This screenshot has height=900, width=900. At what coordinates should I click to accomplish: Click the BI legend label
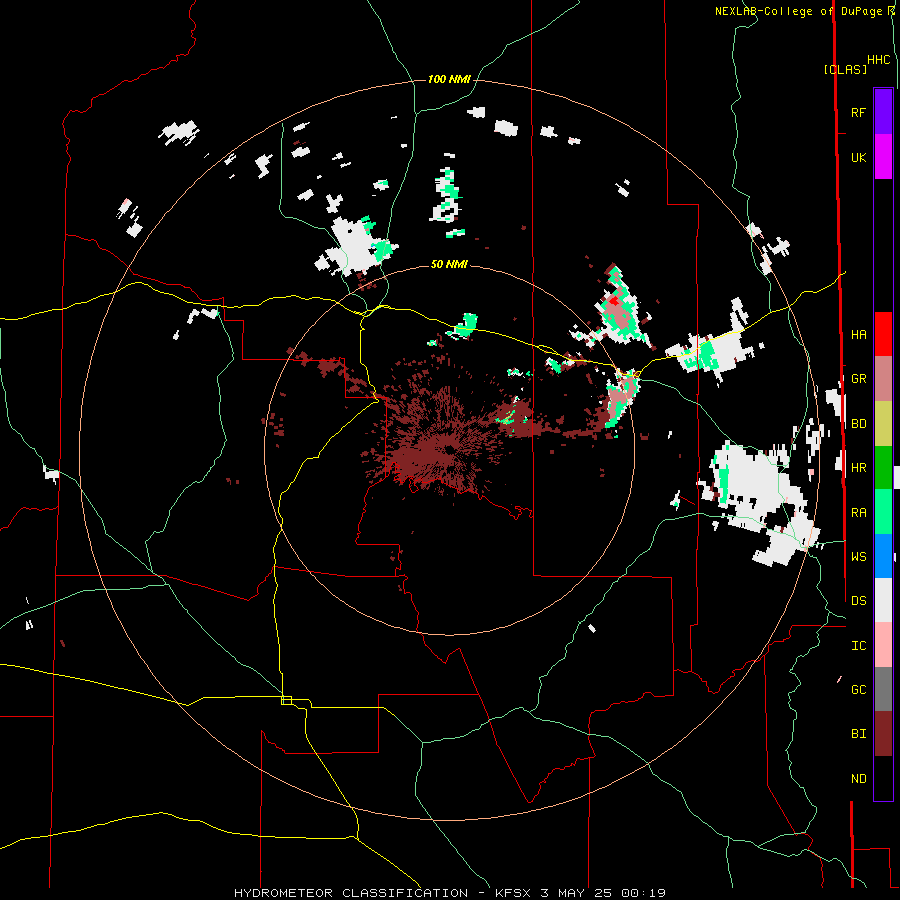(x=858, y=734)
